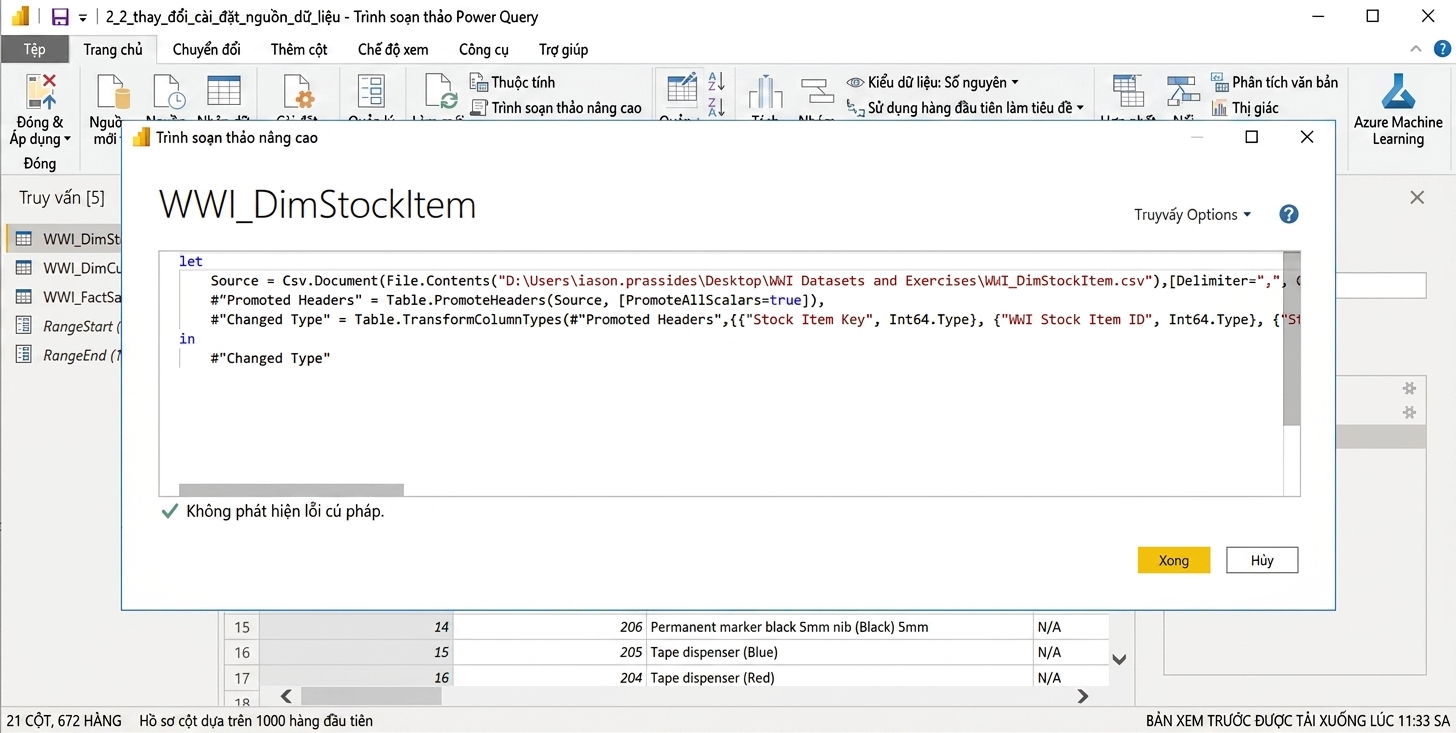The width and height of the screenshot is (1456, 733).
Task: Click the group by icon
Action: pos(817,92)
